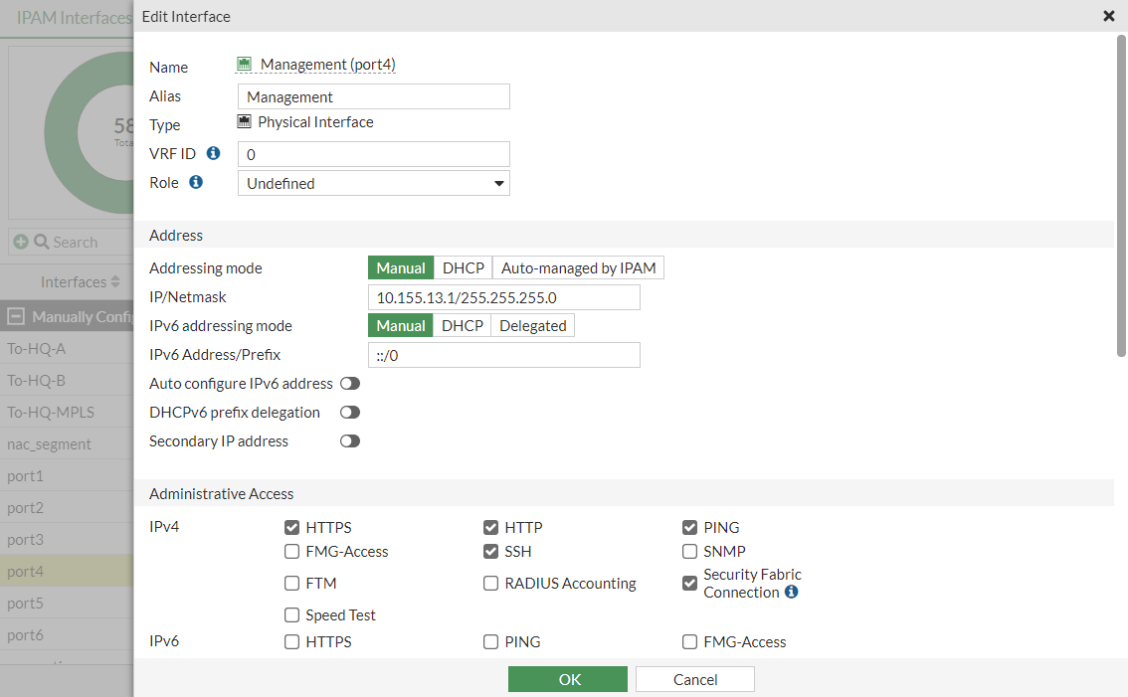This screenshot has width=1128, height=697.
Task: Enable Secondary IP address toggle
Action: pos(349,441)
